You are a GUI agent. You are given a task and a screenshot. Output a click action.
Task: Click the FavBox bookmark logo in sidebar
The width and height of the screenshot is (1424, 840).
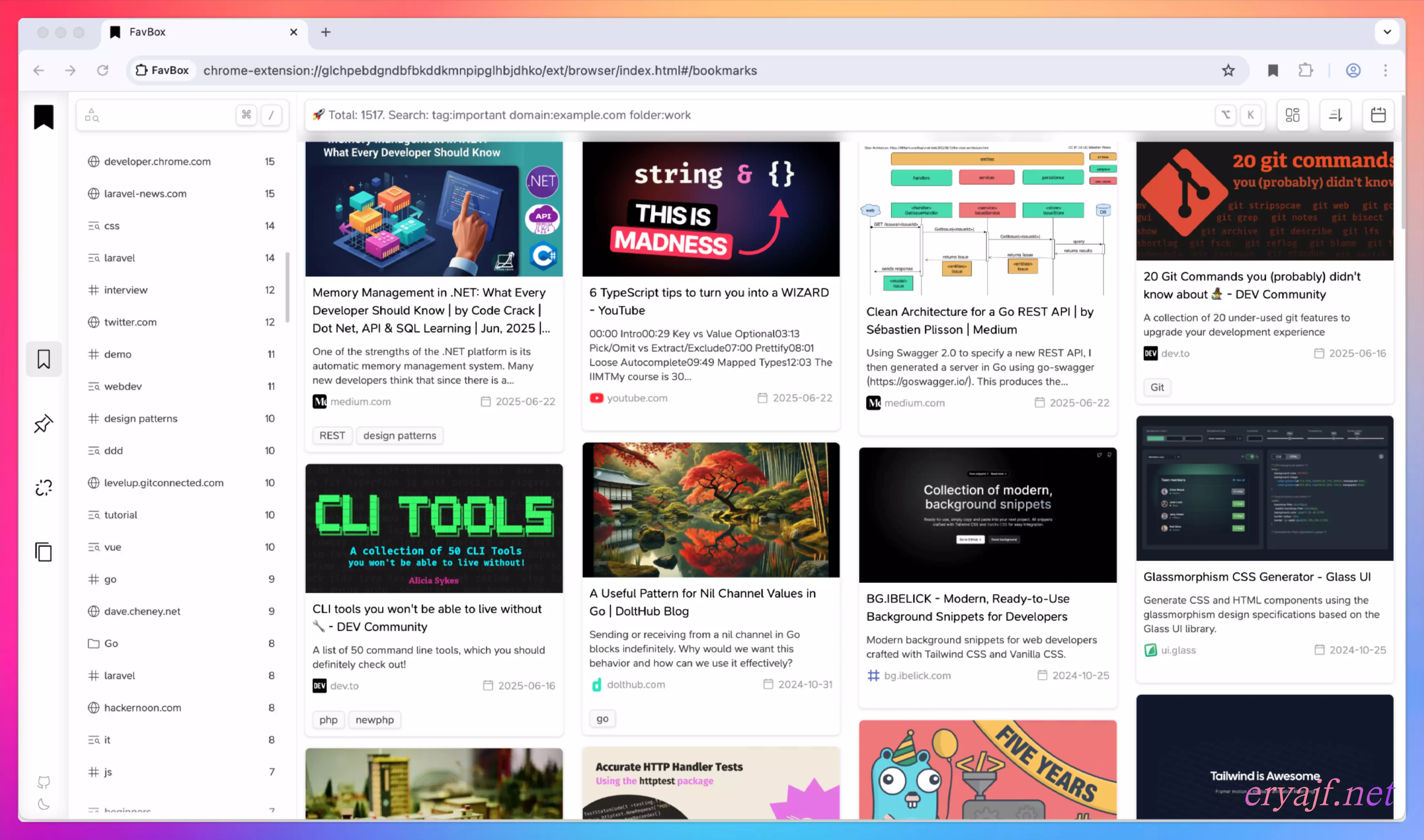point(44,117)
